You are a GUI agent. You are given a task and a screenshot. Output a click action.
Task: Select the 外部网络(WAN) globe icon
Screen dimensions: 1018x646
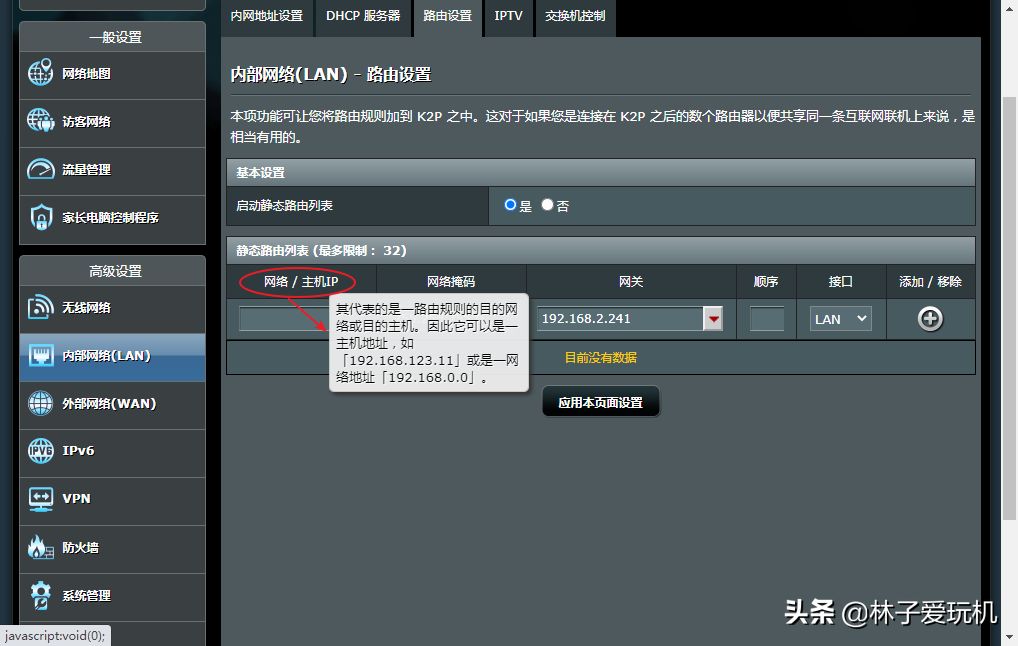[x=41, y=403]
